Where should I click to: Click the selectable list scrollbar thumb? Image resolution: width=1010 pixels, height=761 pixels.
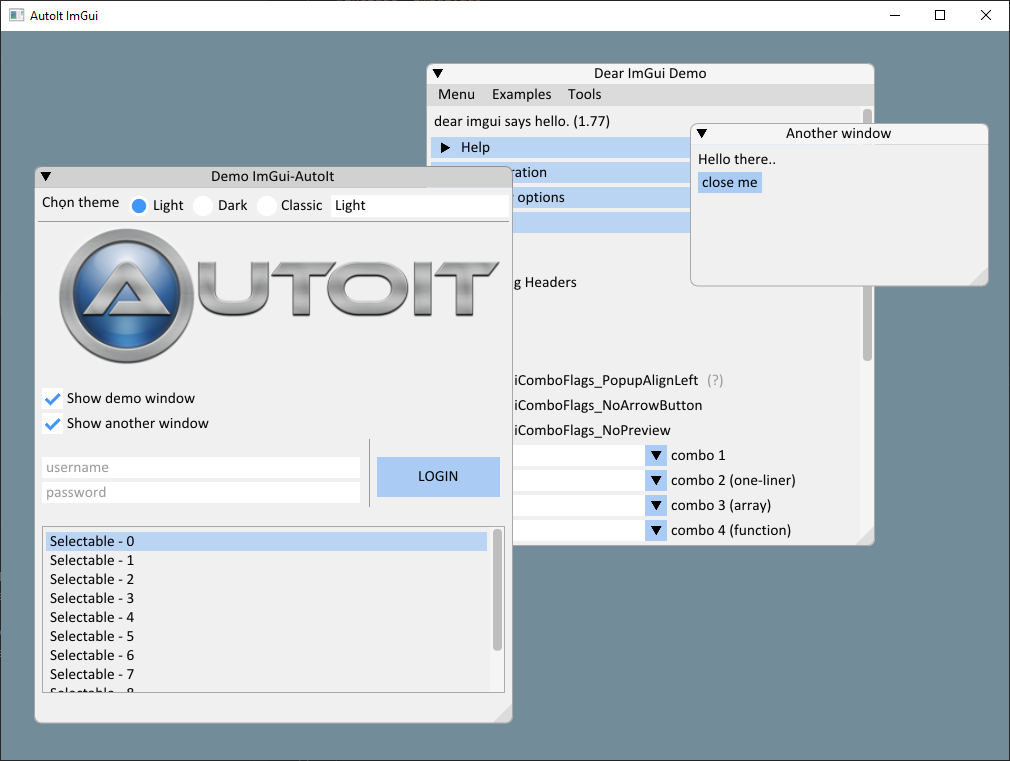click(497, 590)
